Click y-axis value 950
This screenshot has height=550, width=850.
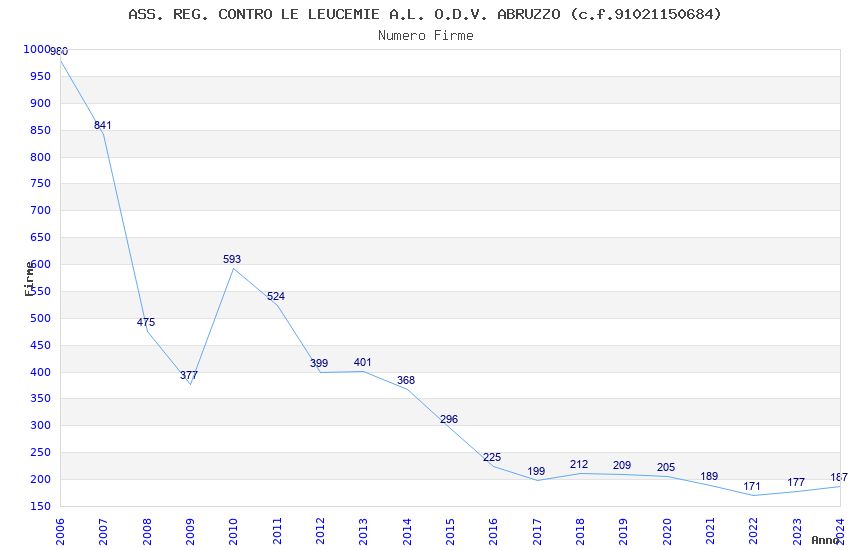(41, 76)
